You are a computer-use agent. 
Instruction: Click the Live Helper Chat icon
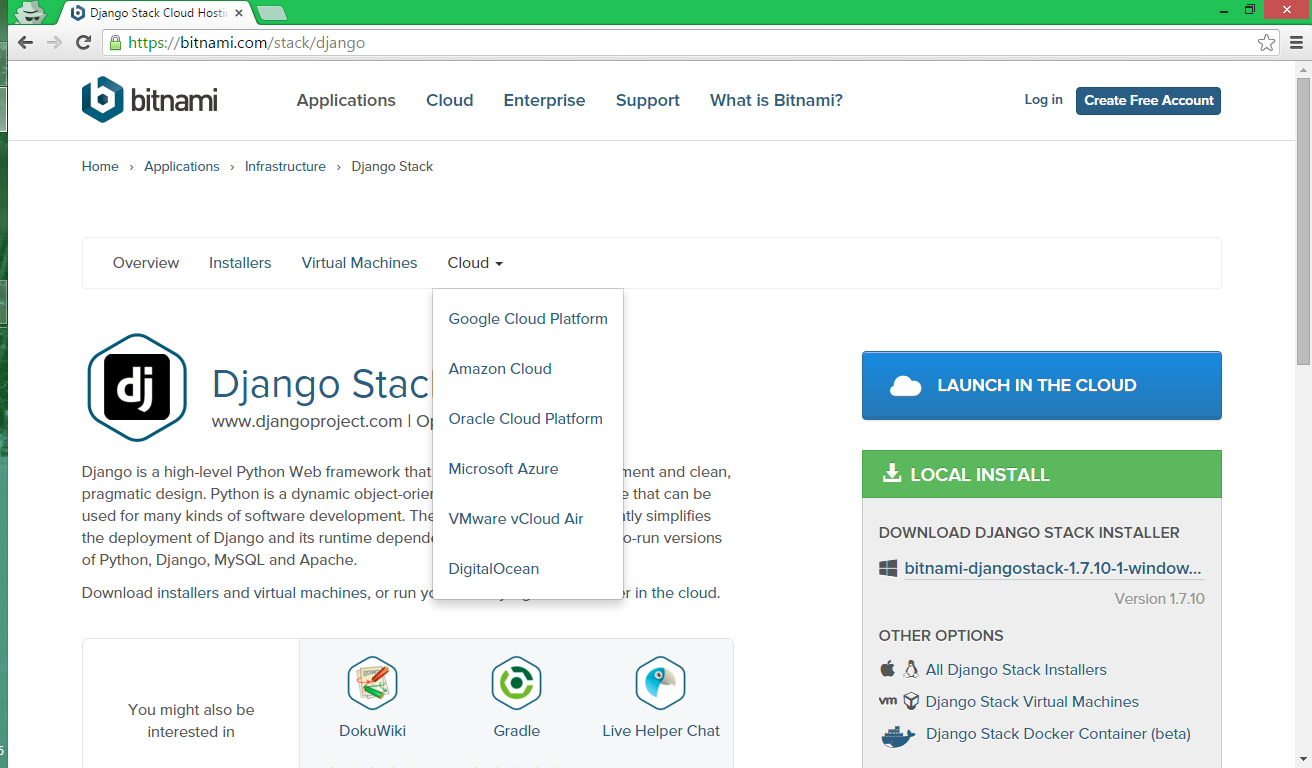point(661,684)
